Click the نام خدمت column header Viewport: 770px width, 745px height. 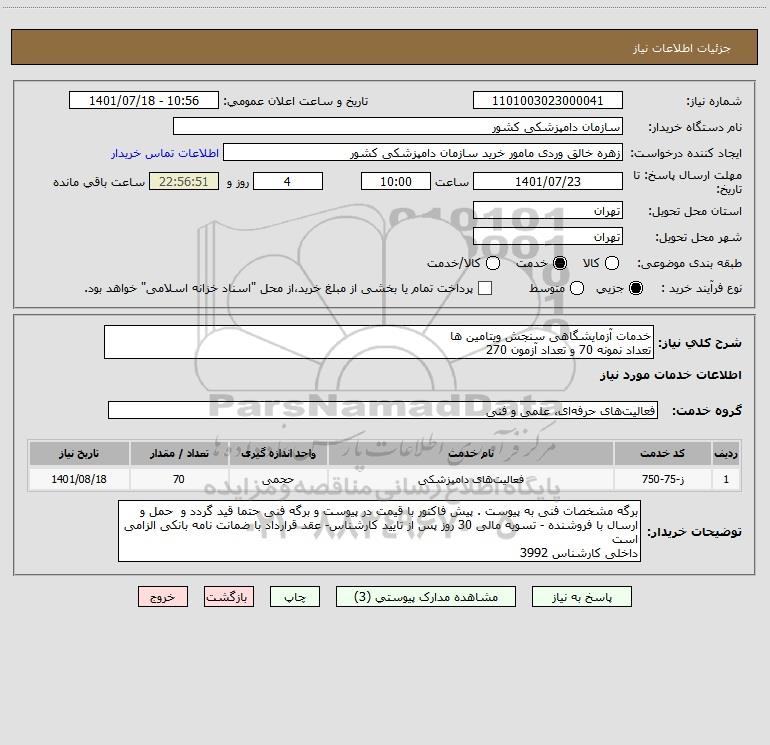pyautogui.click(x=471, y=453)
